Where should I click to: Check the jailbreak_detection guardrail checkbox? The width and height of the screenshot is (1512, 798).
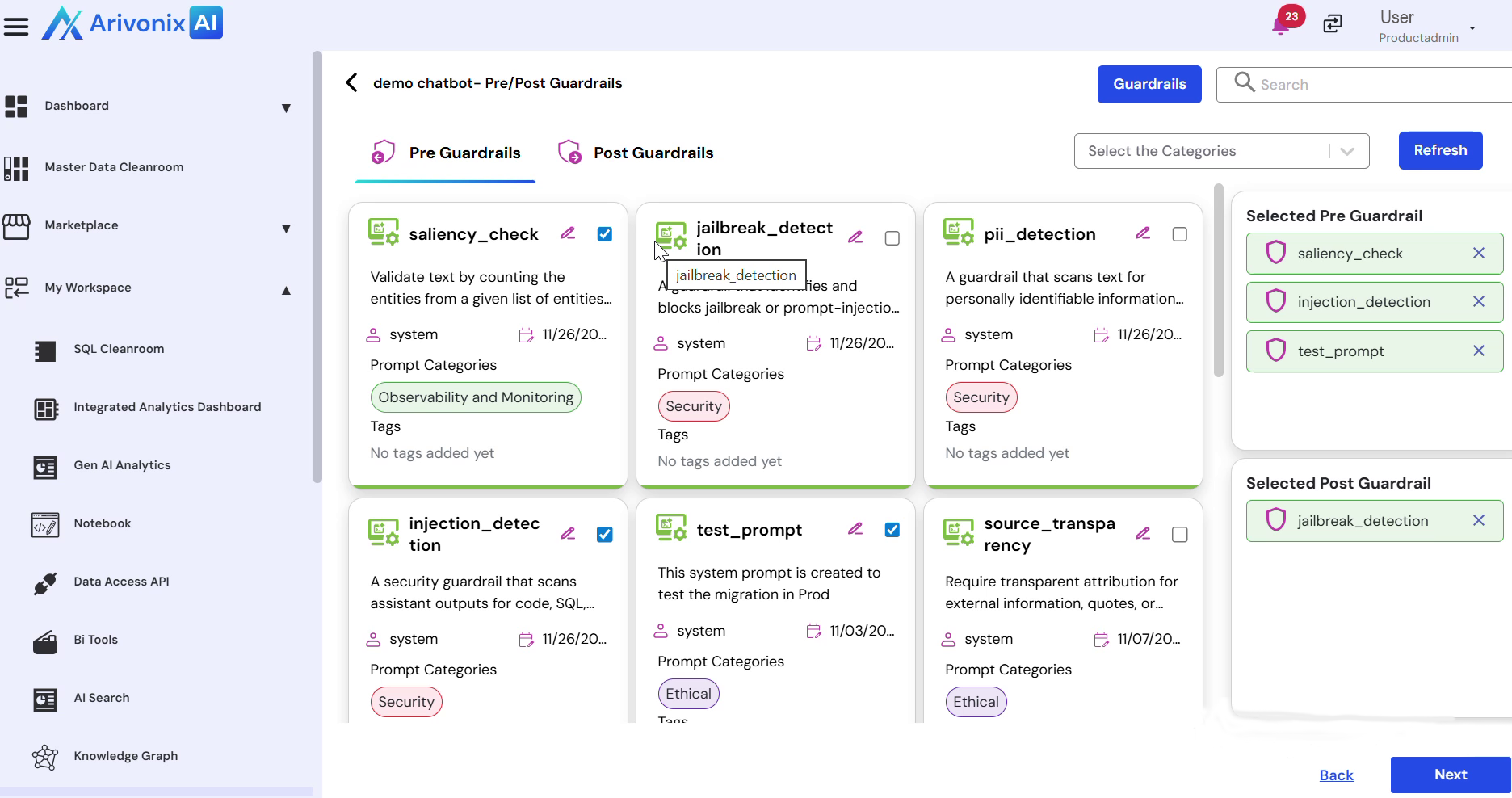pyautogui.click(x=892, y=238)
